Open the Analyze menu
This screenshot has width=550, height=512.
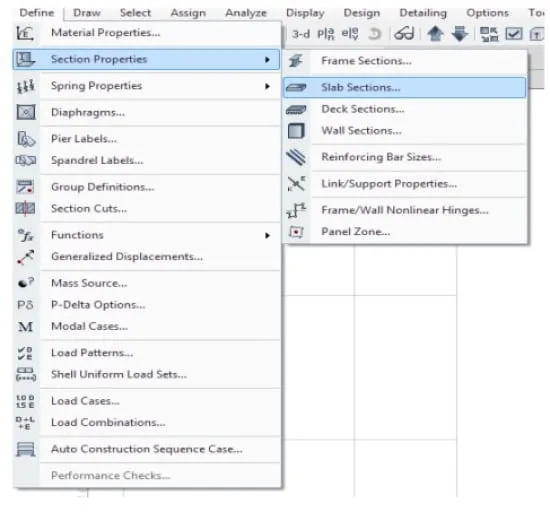246,13
